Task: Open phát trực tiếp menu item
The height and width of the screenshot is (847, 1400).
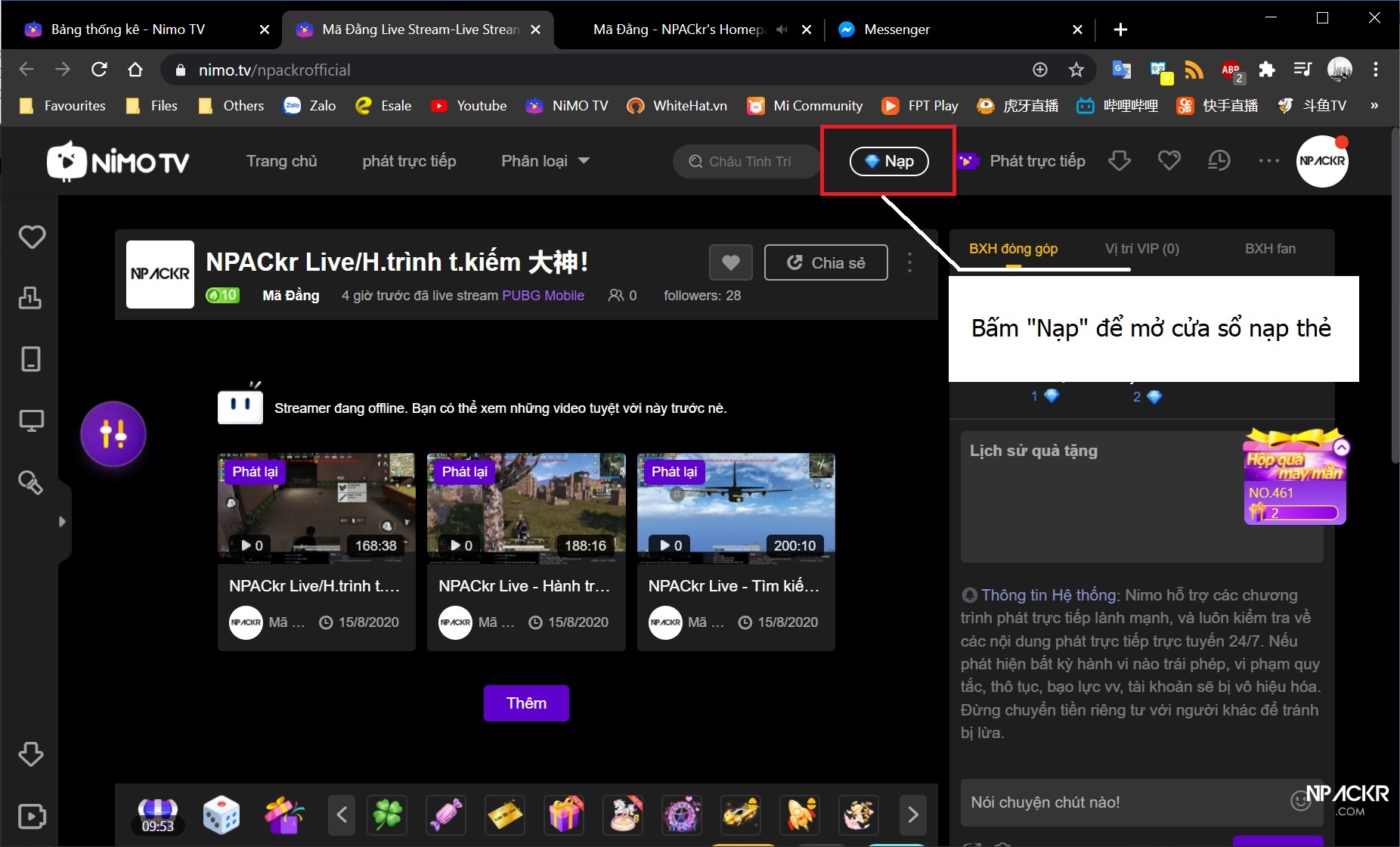Action: 409,161
